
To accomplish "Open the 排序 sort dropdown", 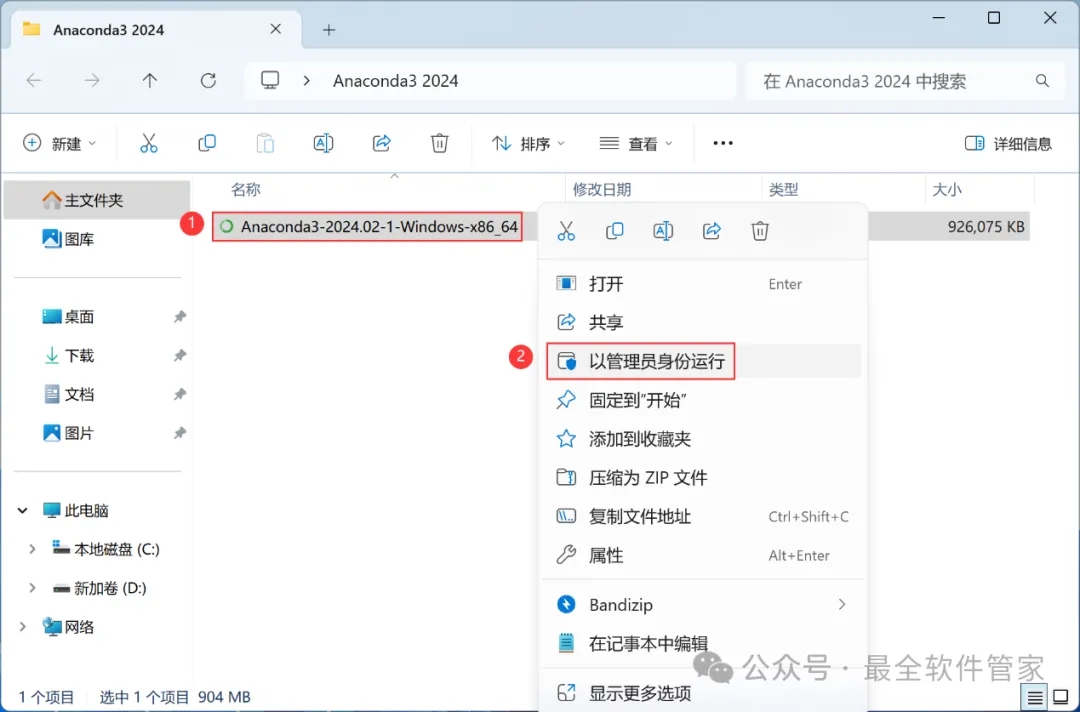I will click(528, 143).
